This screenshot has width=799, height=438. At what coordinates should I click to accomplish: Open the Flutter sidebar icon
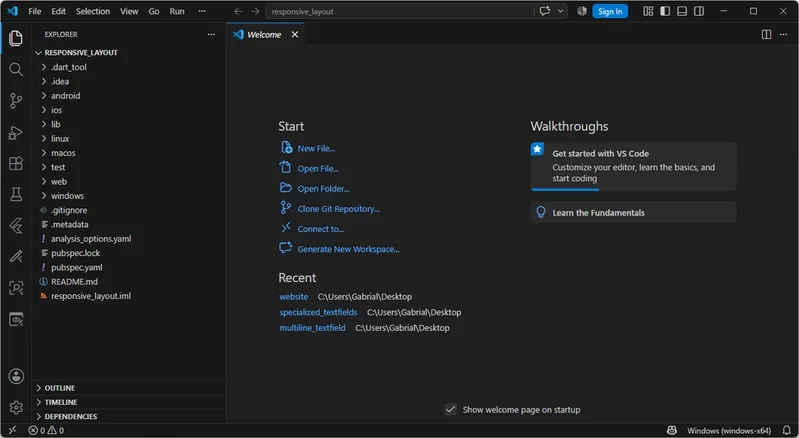point(16,225)
